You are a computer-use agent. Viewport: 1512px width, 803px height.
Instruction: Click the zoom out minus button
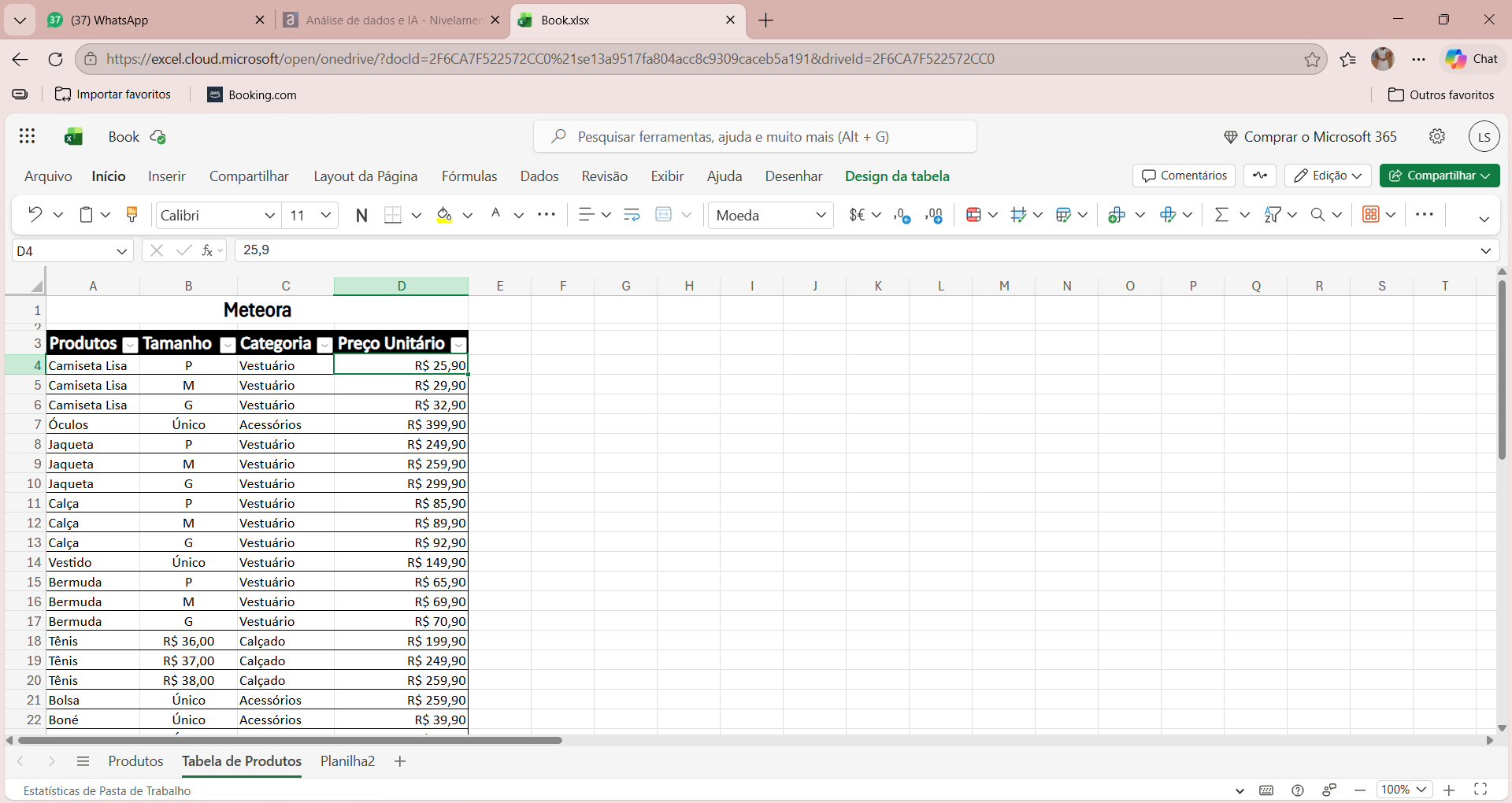point(1360,790)
